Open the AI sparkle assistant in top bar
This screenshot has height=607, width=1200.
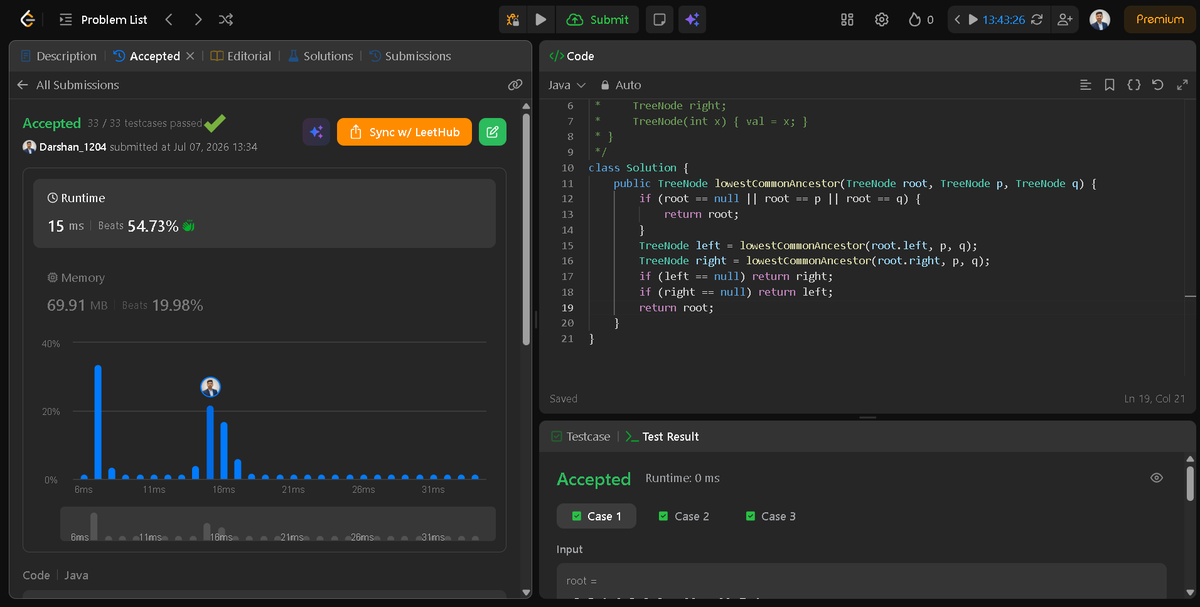point(692,19)
